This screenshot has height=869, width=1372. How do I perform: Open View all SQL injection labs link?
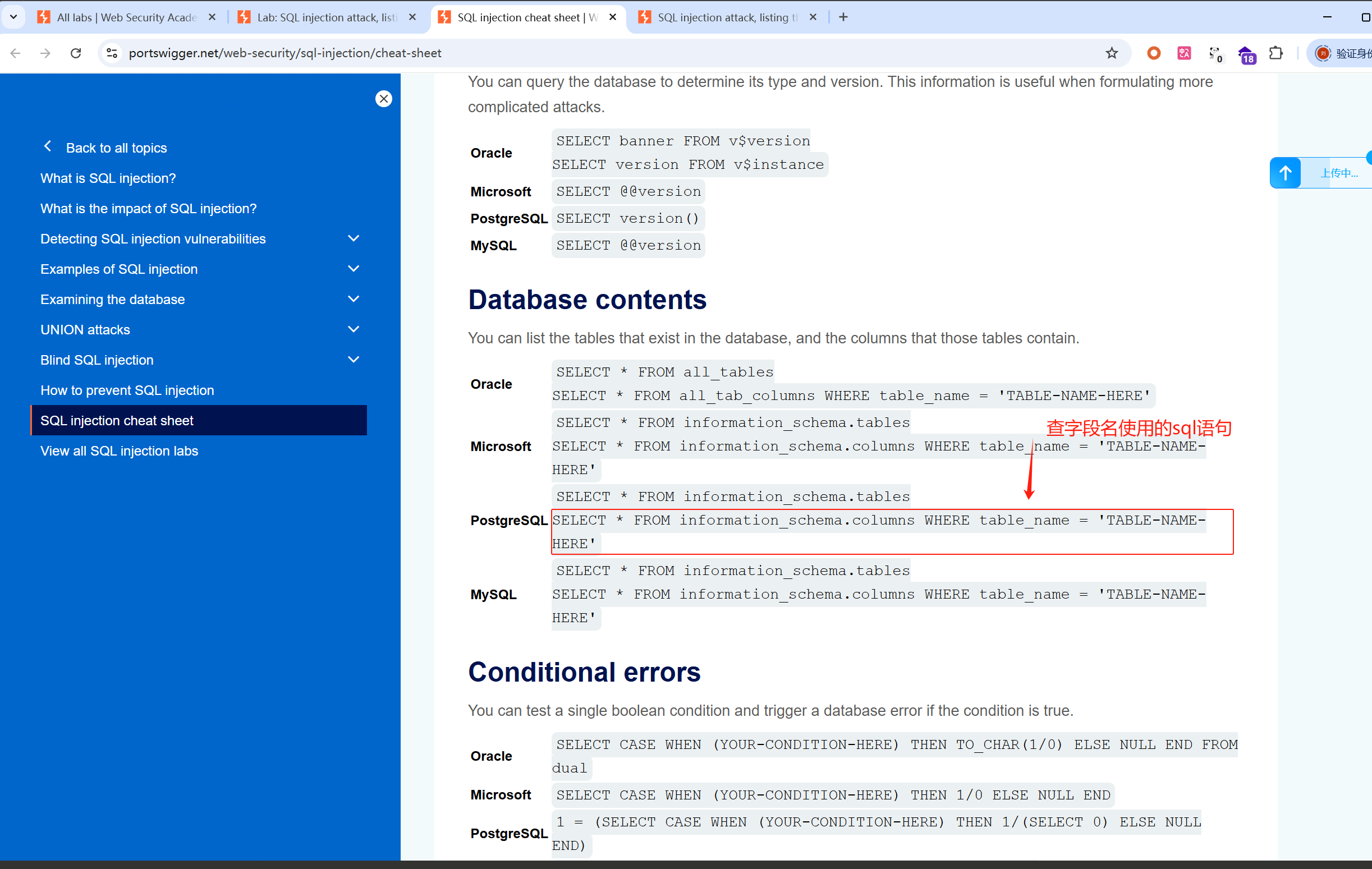pos(119,450)
